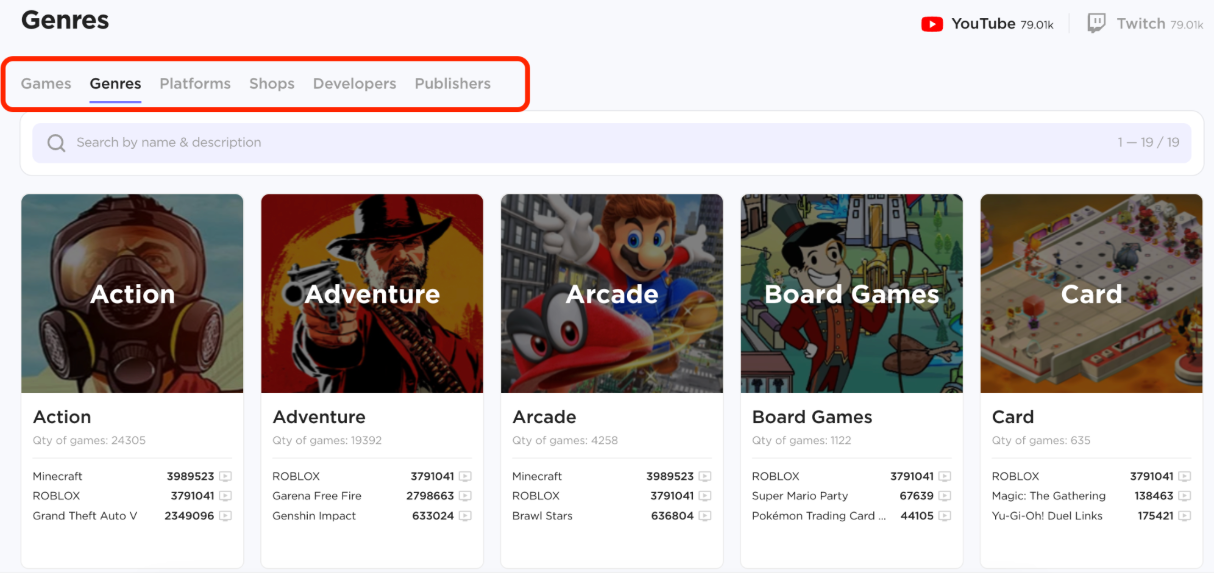Click video icon beside Genshin Impact
Viewport: 1214px width, 573px height.
click(x=465, y=516)
